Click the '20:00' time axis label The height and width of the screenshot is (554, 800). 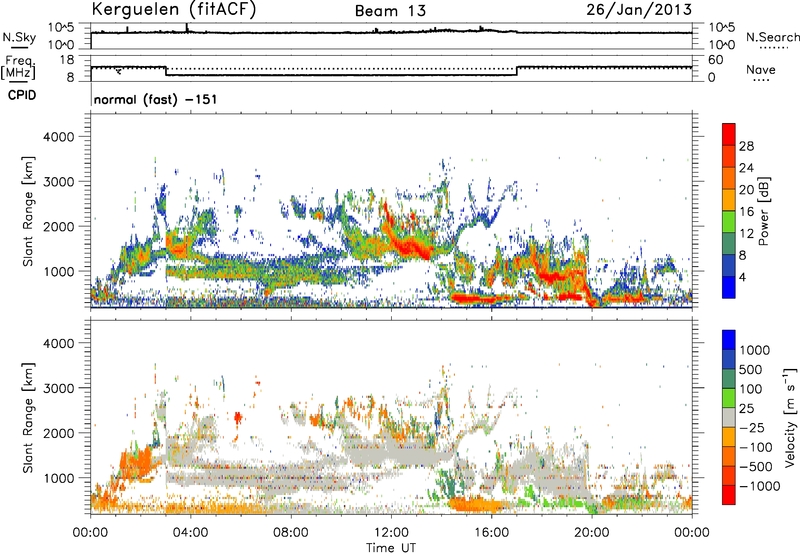[x=591, y=533]
